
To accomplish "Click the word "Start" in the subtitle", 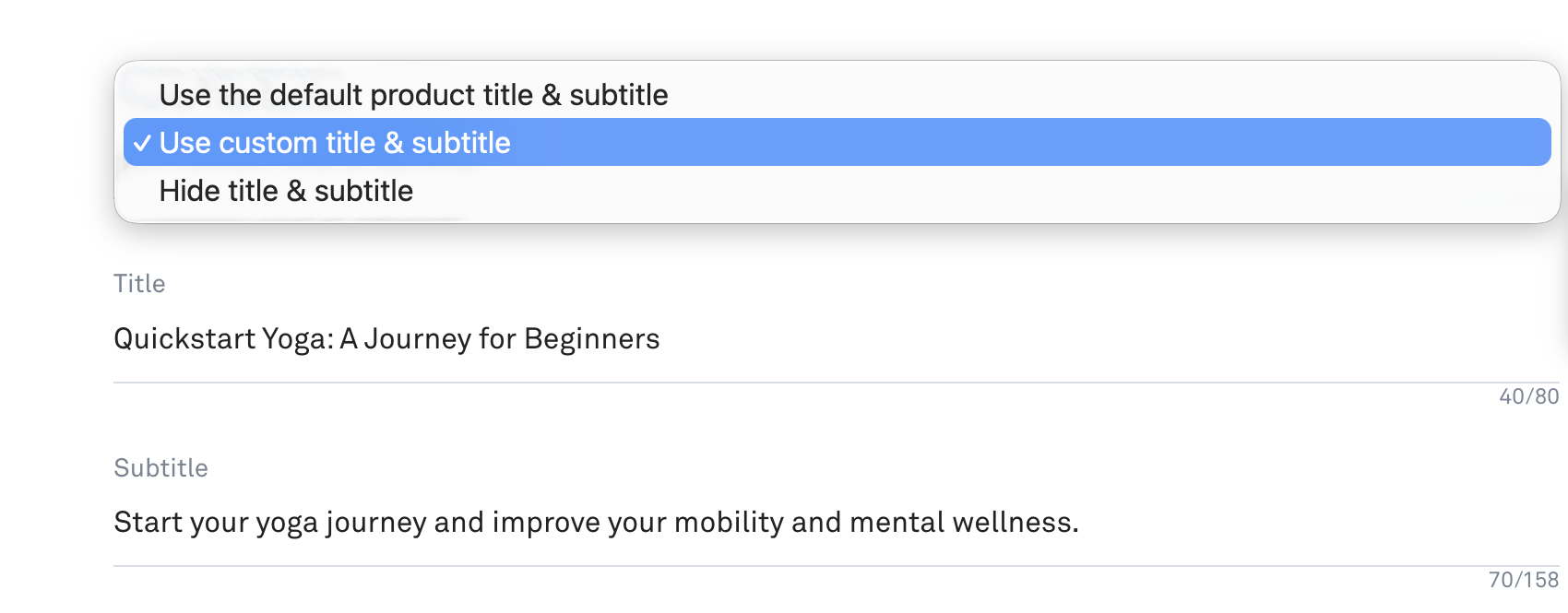I will pyautogui.click(x=148, y=523).
